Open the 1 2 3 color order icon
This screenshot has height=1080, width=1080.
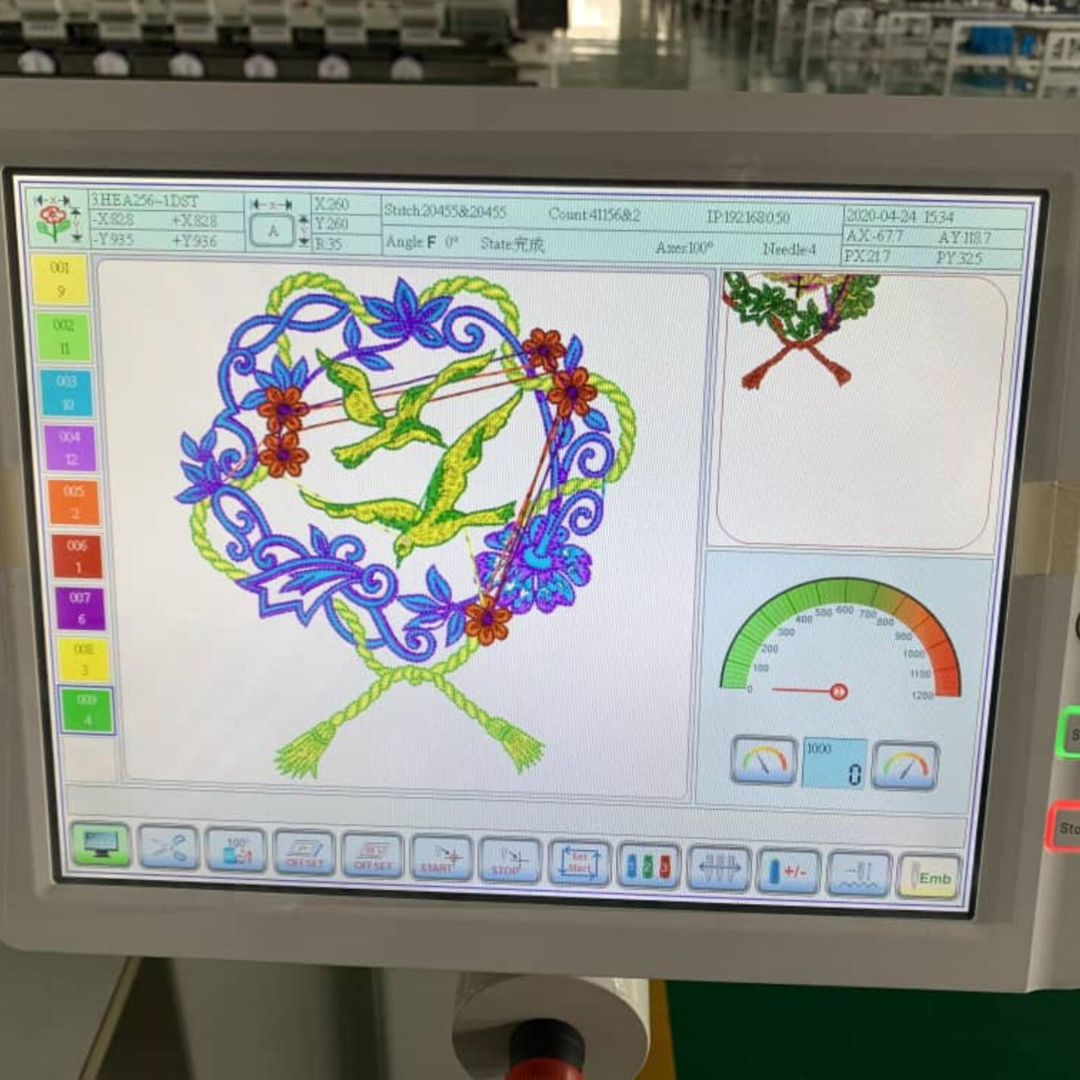649,866
